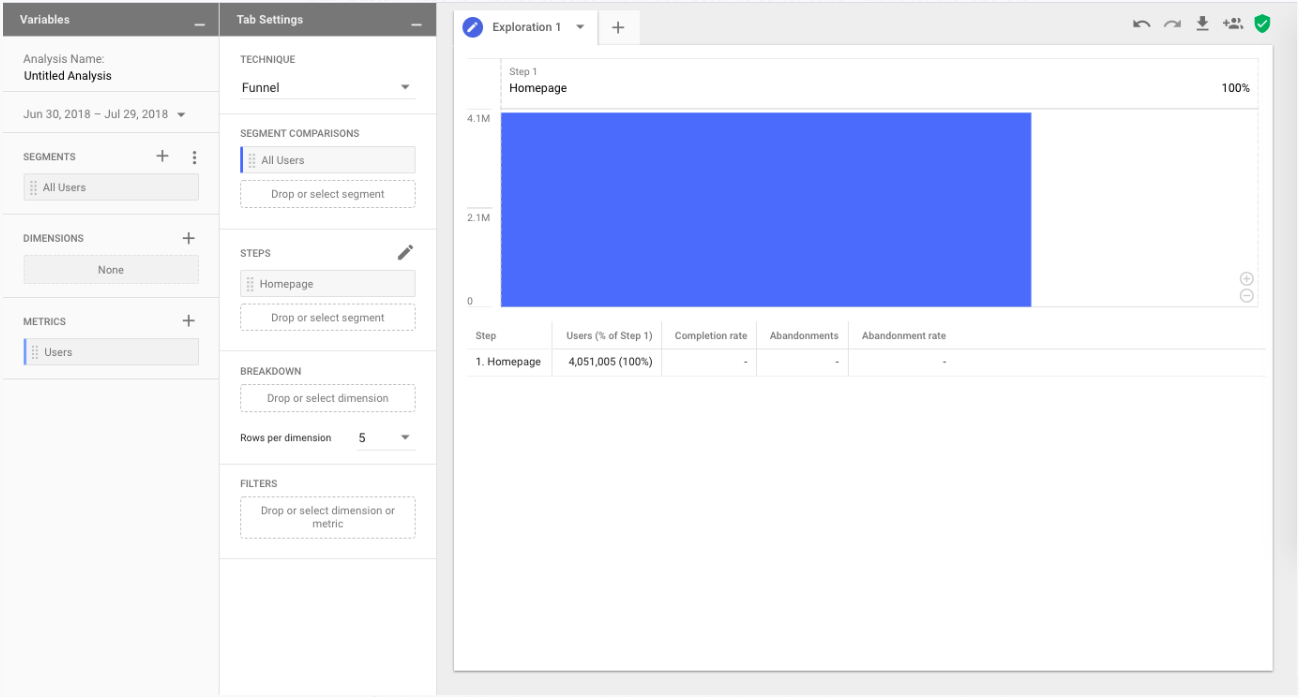Click Drop or select segment under Steps

pyautogui.click(x=328, y=318)
